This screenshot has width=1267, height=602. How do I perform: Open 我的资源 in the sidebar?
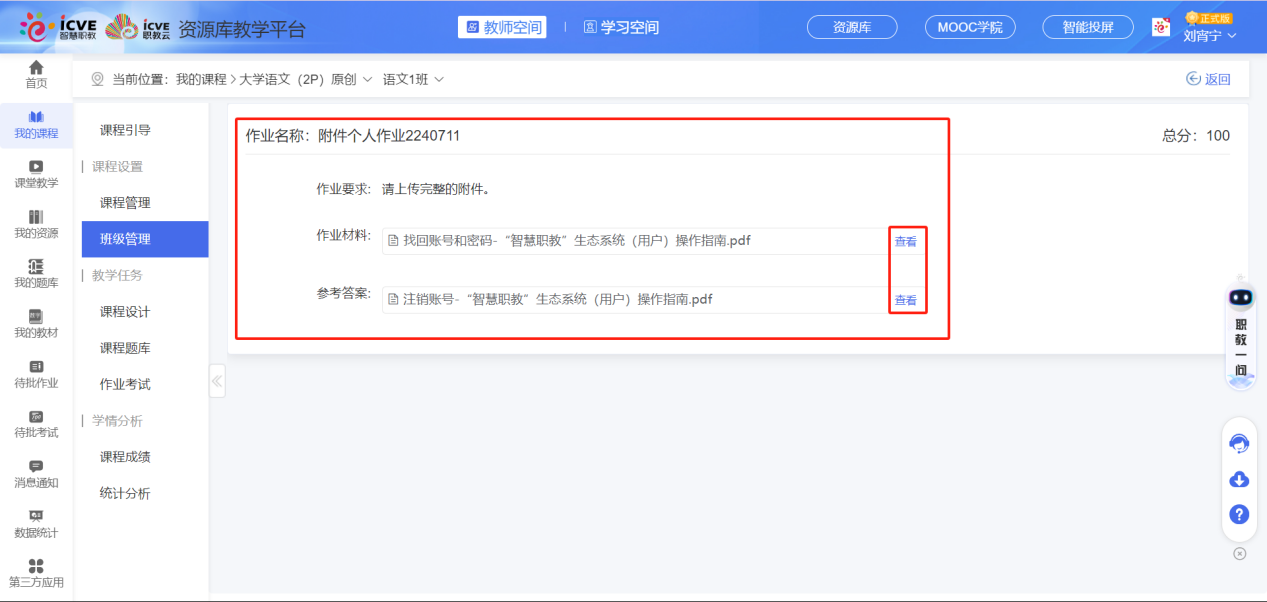coord(35,222)
